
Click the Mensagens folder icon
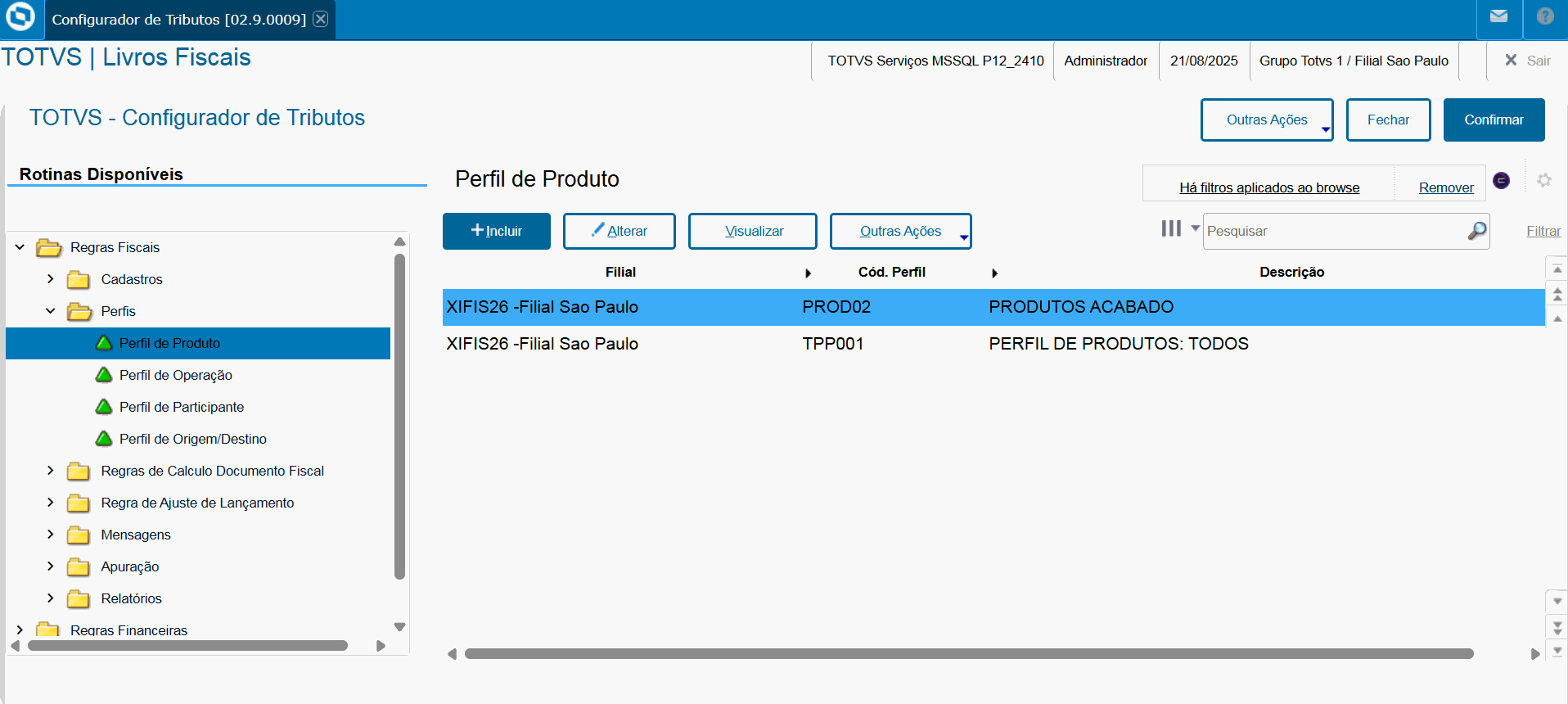pyautogui.click(x=79, y=535)
